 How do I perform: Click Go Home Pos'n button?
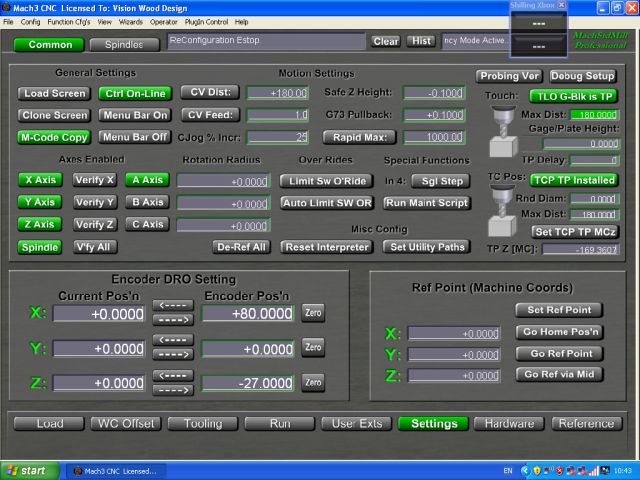(x=559, y=332)
